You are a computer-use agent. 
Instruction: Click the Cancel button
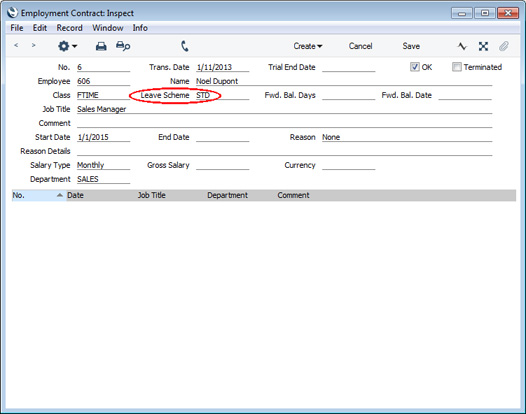click(360, 46)
